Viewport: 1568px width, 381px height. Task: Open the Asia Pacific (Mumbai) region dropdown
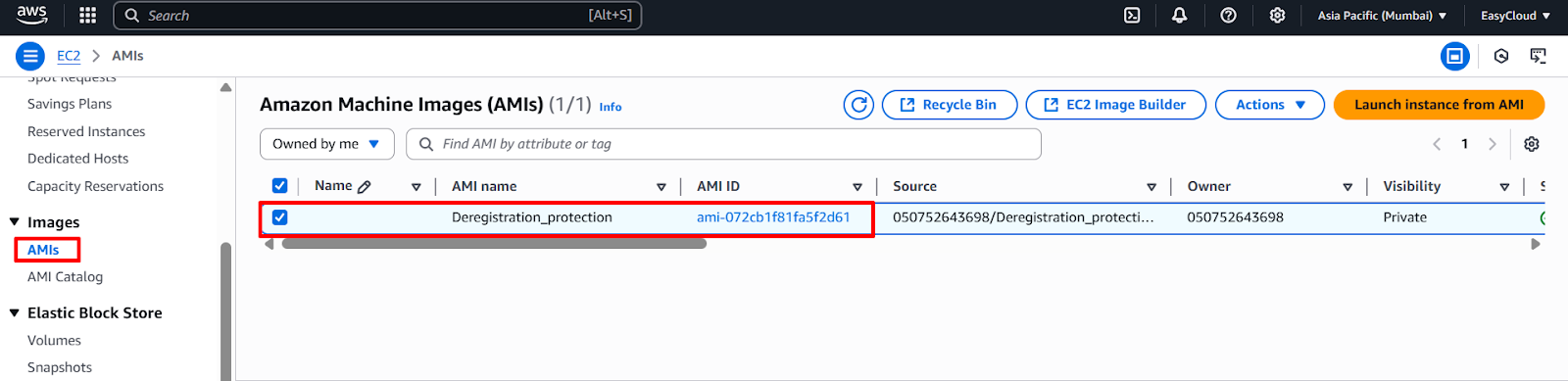(x=1382, y=16)
